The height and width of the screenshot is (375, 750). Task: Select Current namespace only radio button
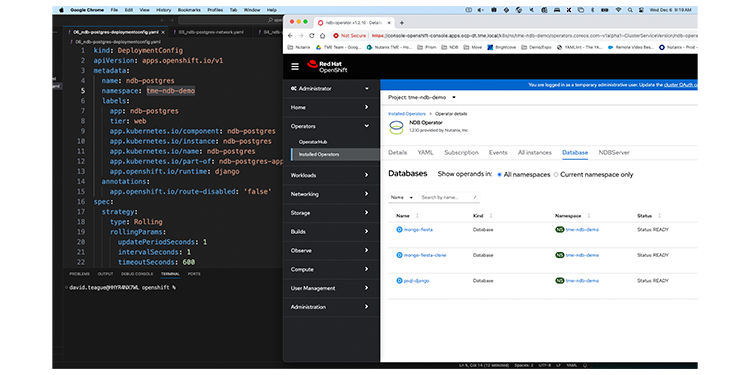[556, 175]
